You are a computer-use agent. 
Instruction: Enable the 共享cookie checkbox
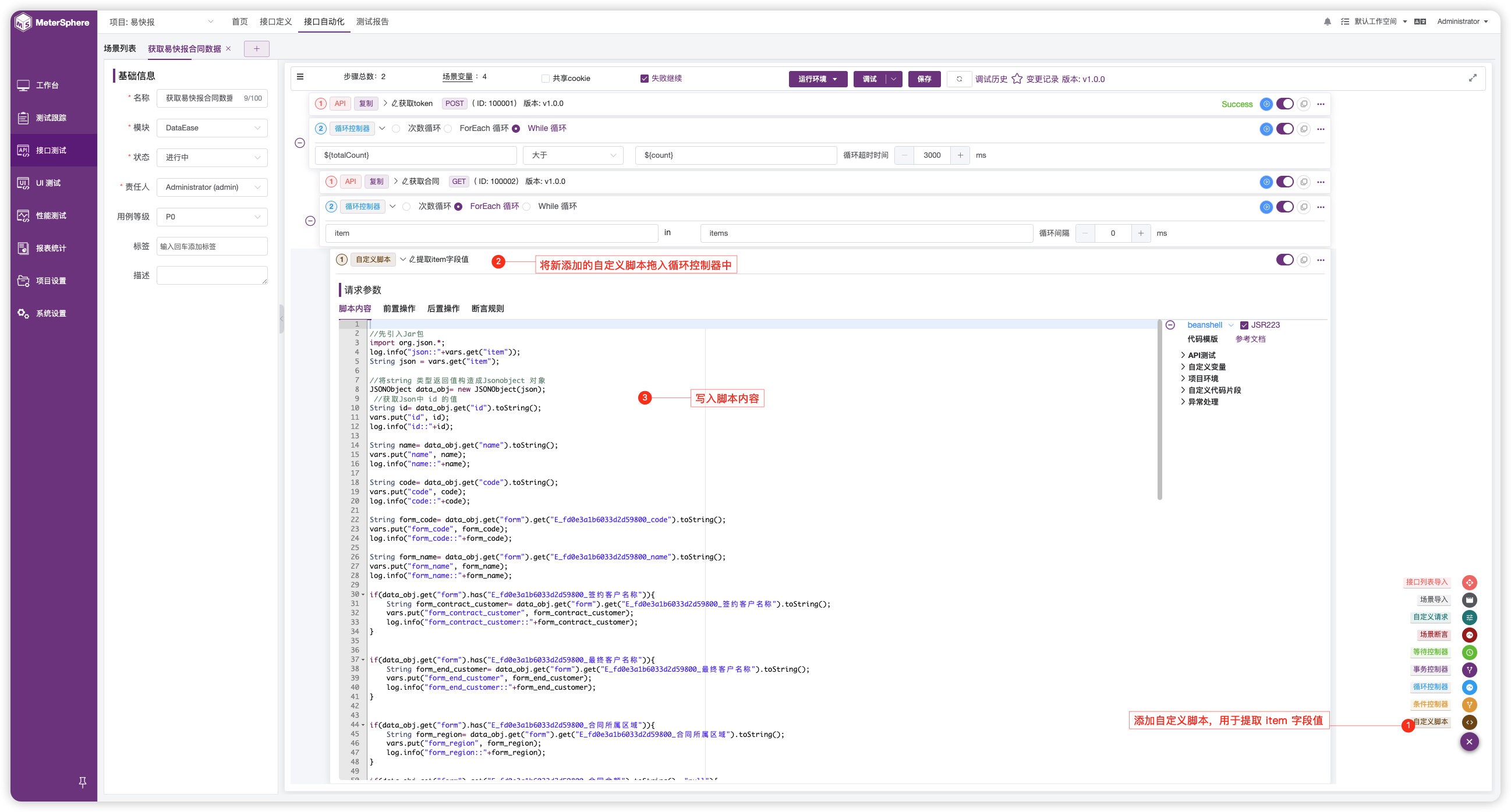[545, 78]
